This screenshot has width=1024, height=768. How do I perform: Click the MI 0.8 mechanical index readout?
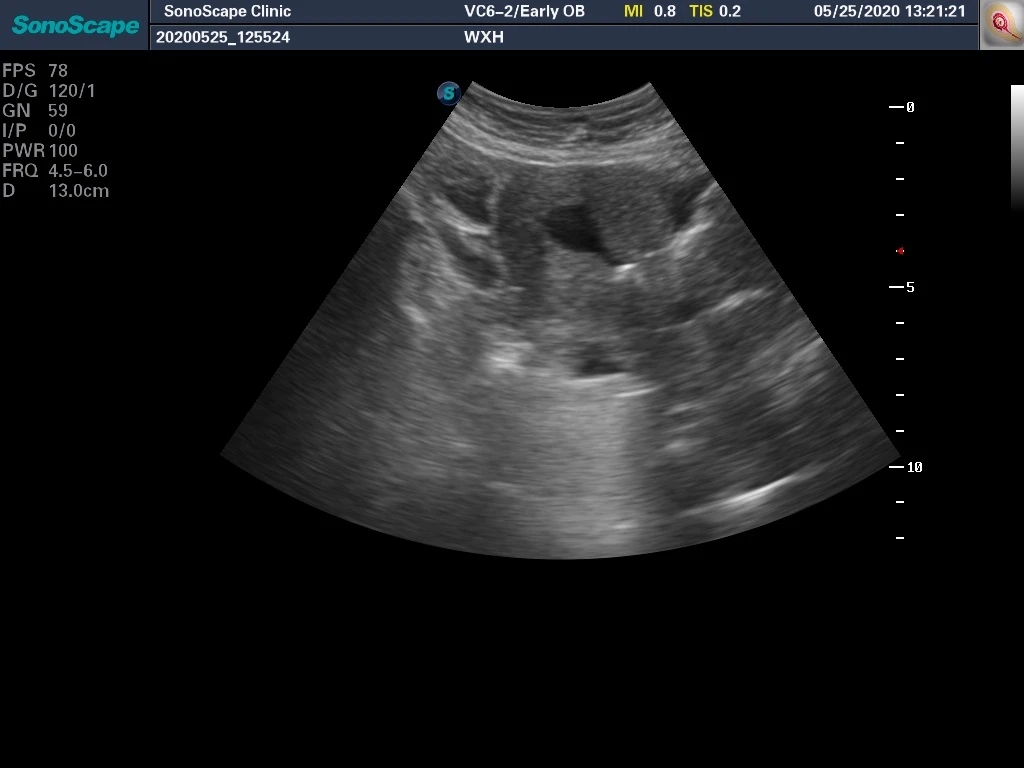[x=649, y=12]
